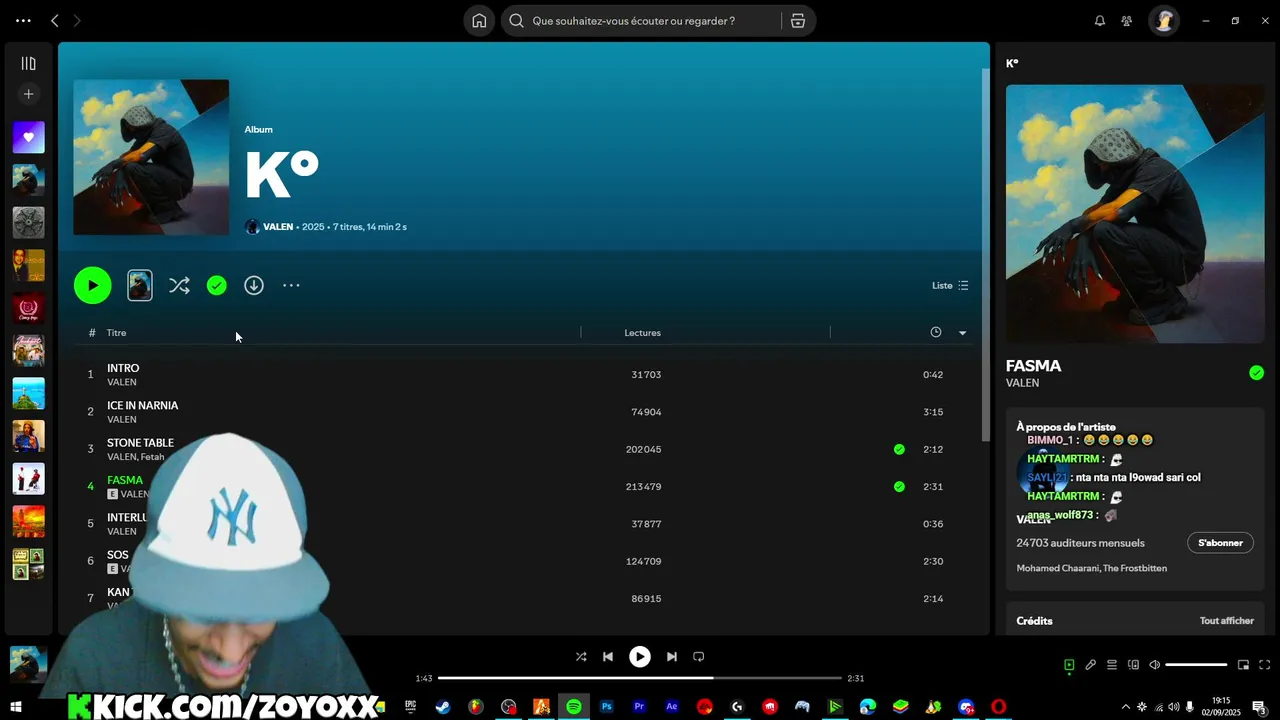Image resolution: width=1280 pixels, height=720 pixels.
Task: Toggle saved checkmark on STONE TABLE row
Action: click(x=899, y=450)
